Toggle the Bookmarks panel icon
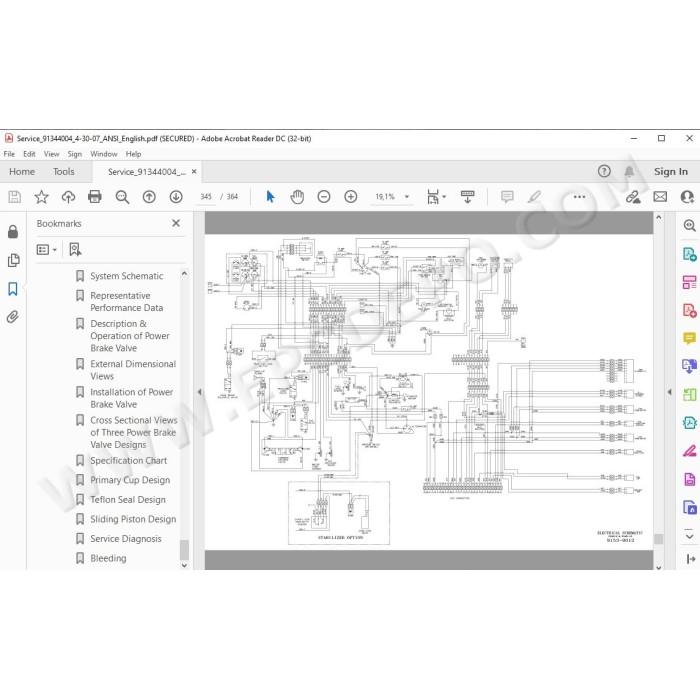700x700 pixels. tap(13, 289)
